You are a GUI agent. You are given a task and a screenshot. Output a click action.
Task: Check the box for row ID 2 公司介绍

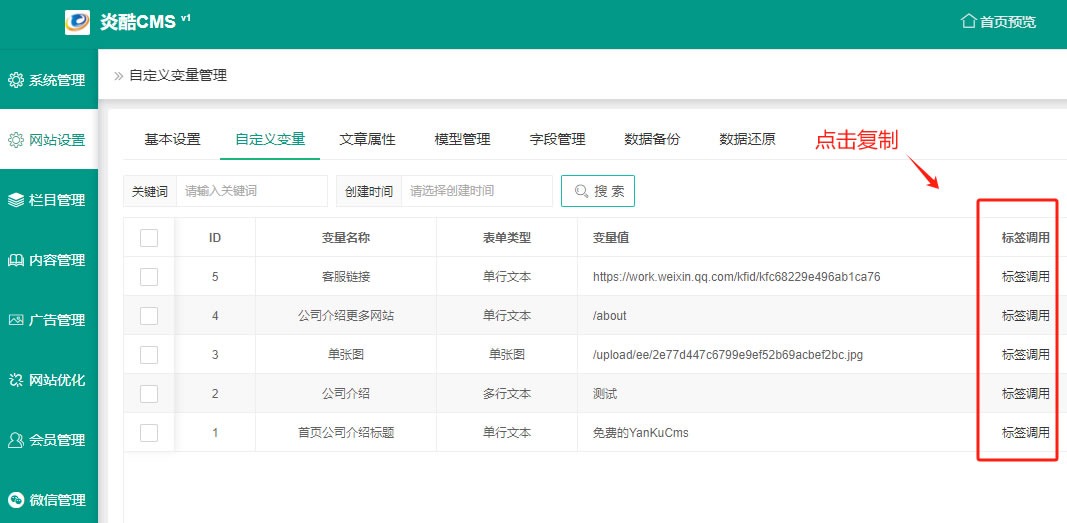click(149, 394)
